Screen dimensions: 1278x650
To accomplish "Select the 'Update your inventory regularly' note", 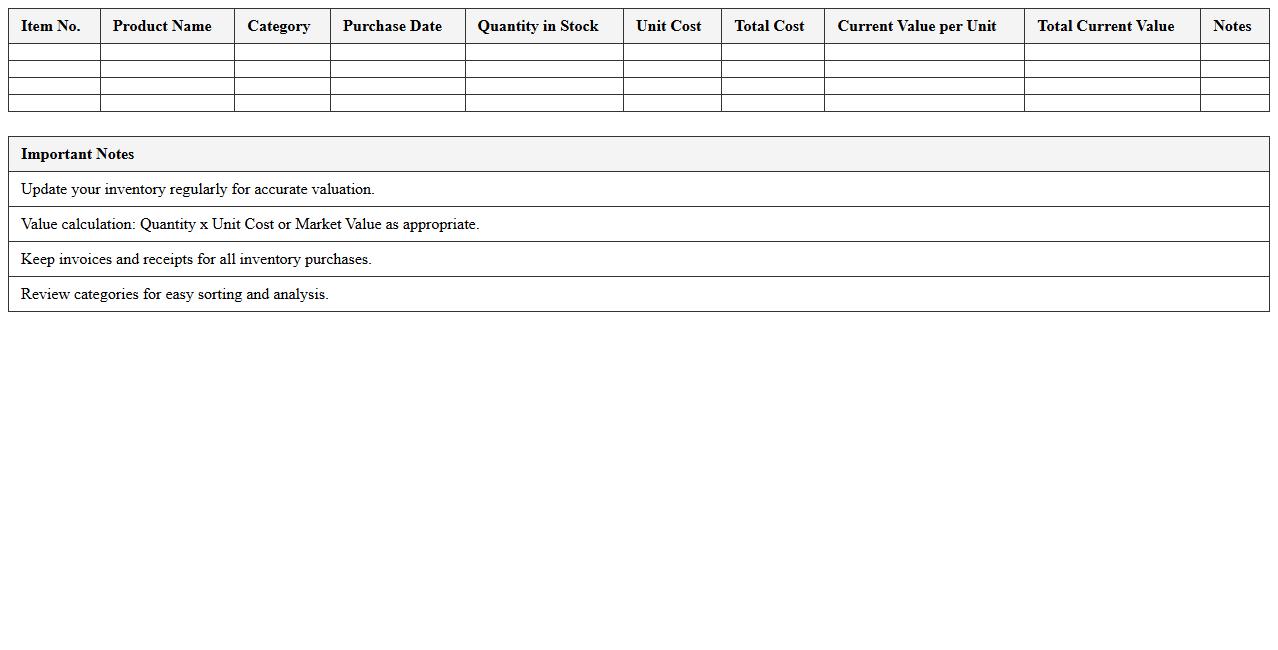I will pyautogui.click(x=198, y=189).
